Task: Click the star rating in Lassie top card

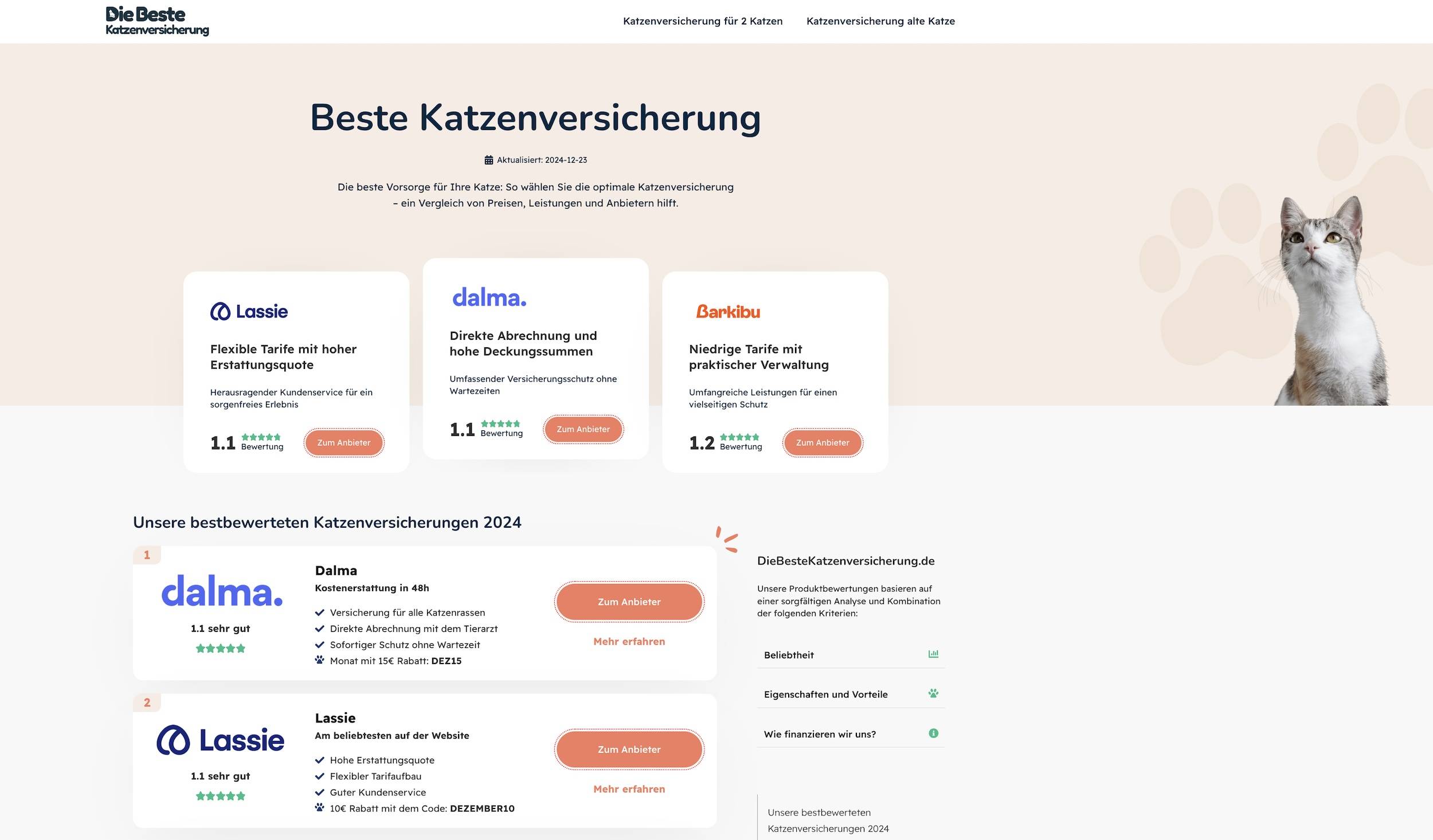Action: 261,437
